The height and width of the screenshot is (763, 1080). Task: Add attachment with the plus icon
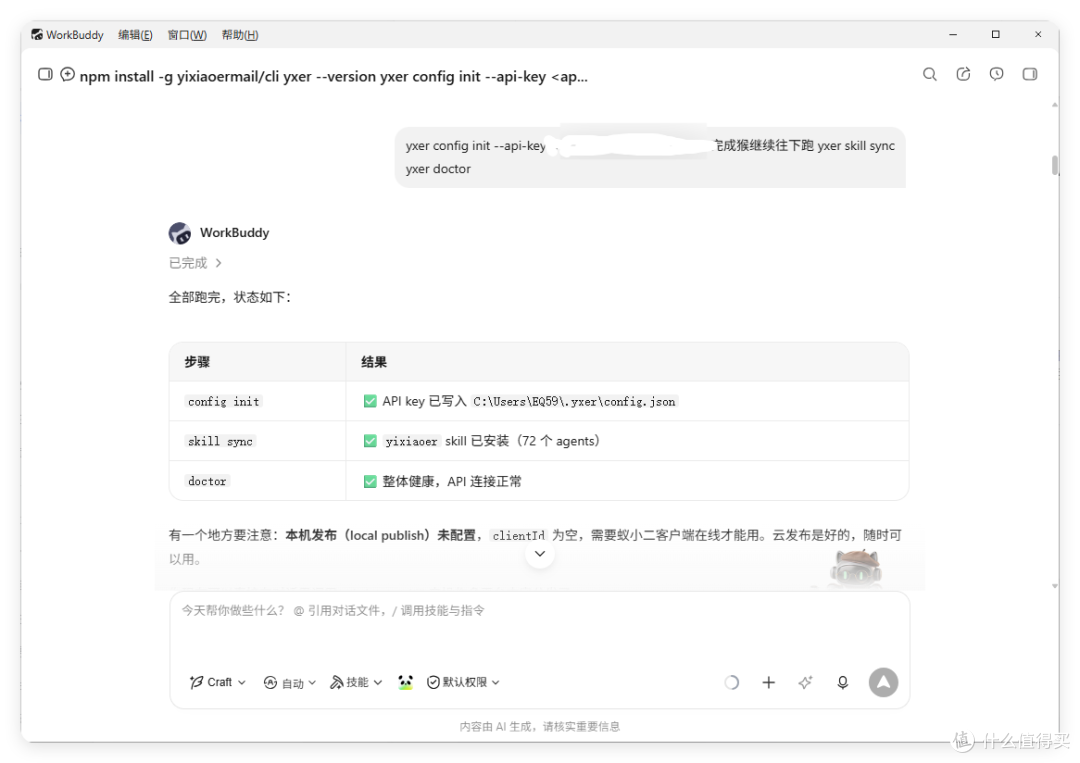(769, 682)
